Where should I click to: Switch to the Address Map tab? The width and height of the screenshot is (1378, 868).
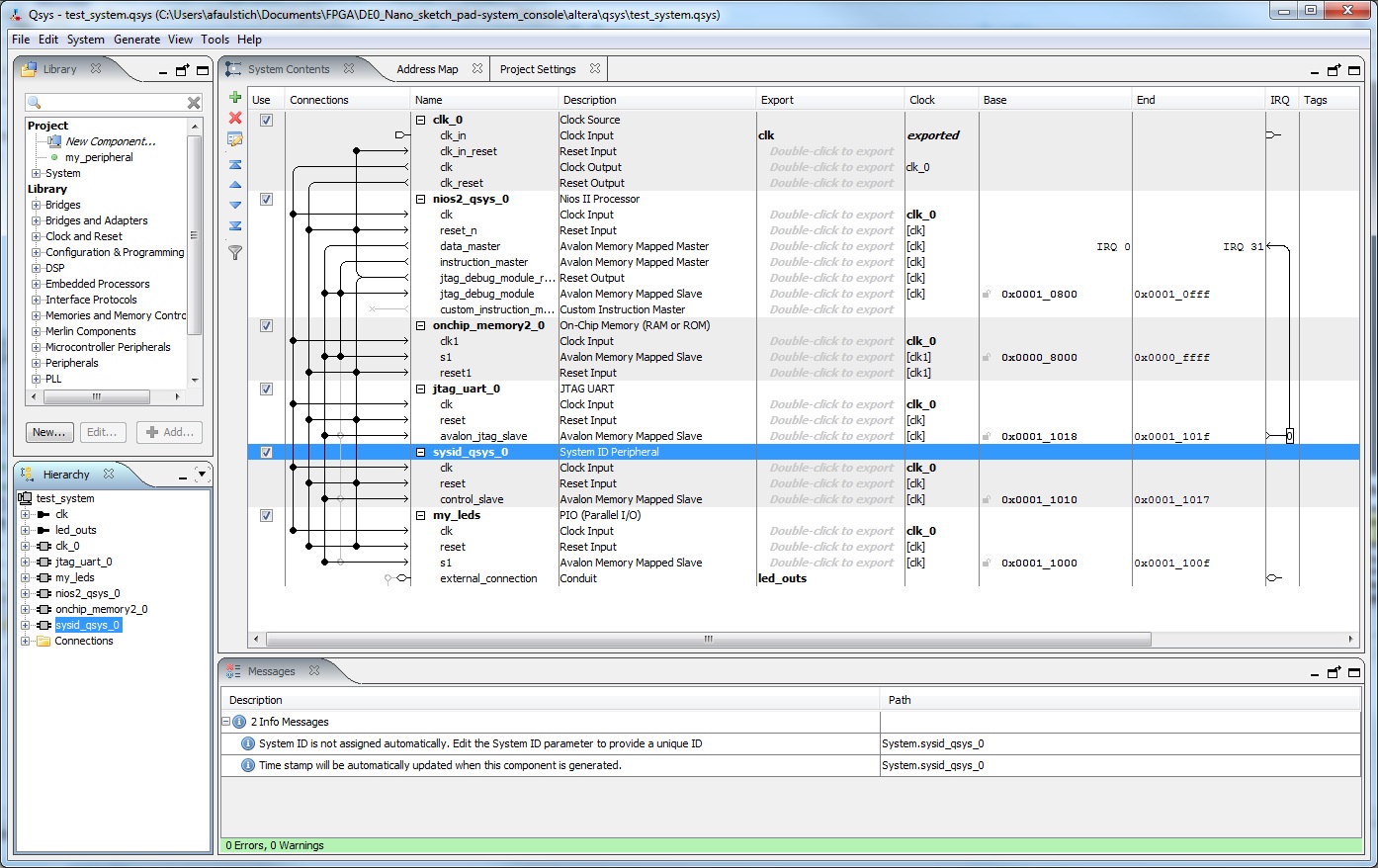click(x=427, y=69)
